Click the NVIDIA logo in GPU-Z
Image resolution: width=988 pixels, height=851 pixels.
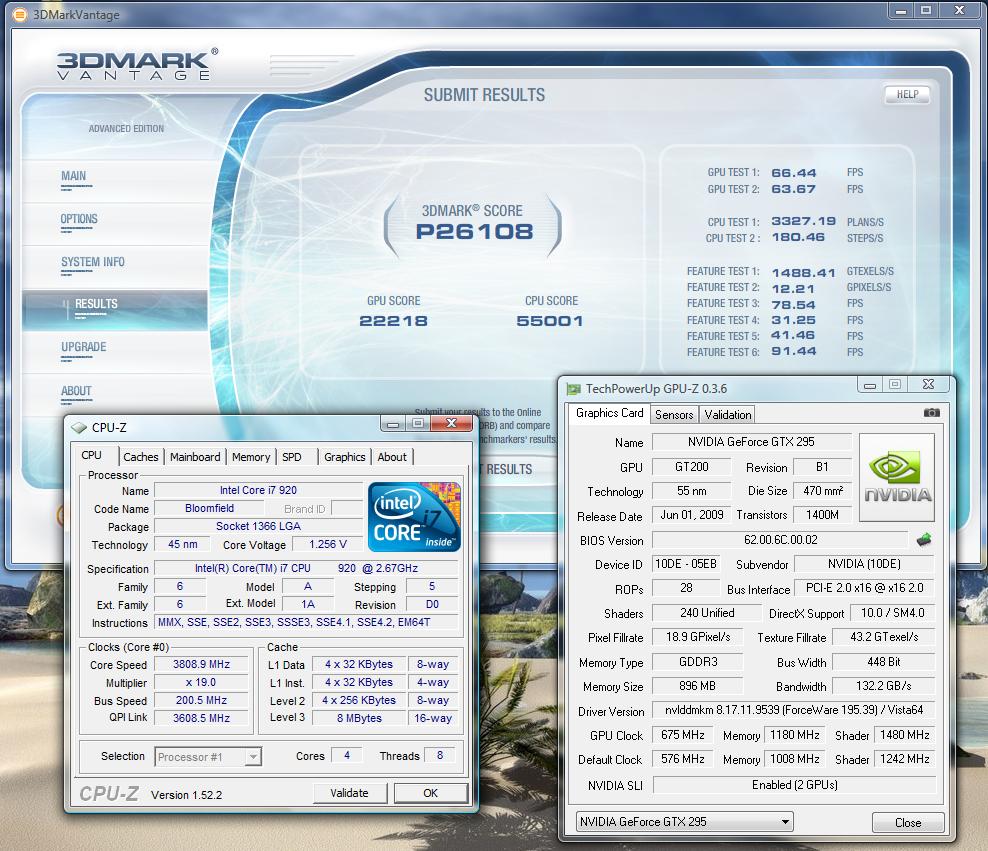[897, 477]
